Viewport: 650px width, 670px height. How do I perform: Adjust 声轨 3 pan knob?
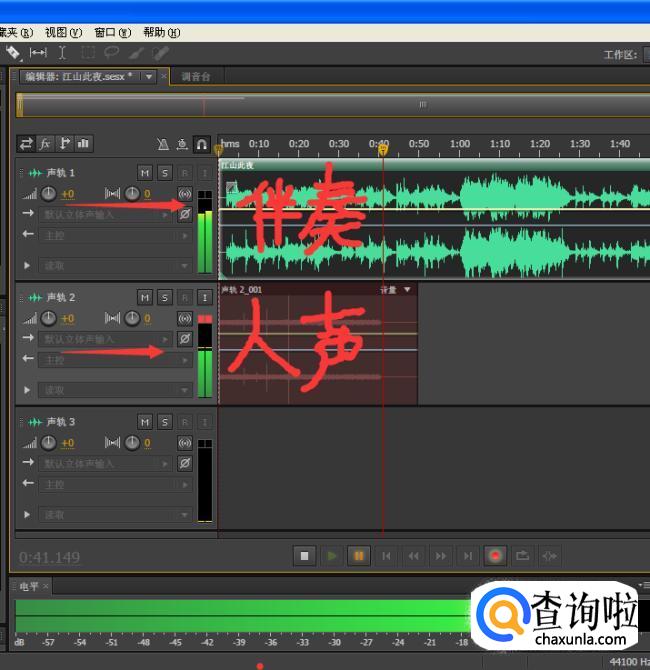coord(132,443)
